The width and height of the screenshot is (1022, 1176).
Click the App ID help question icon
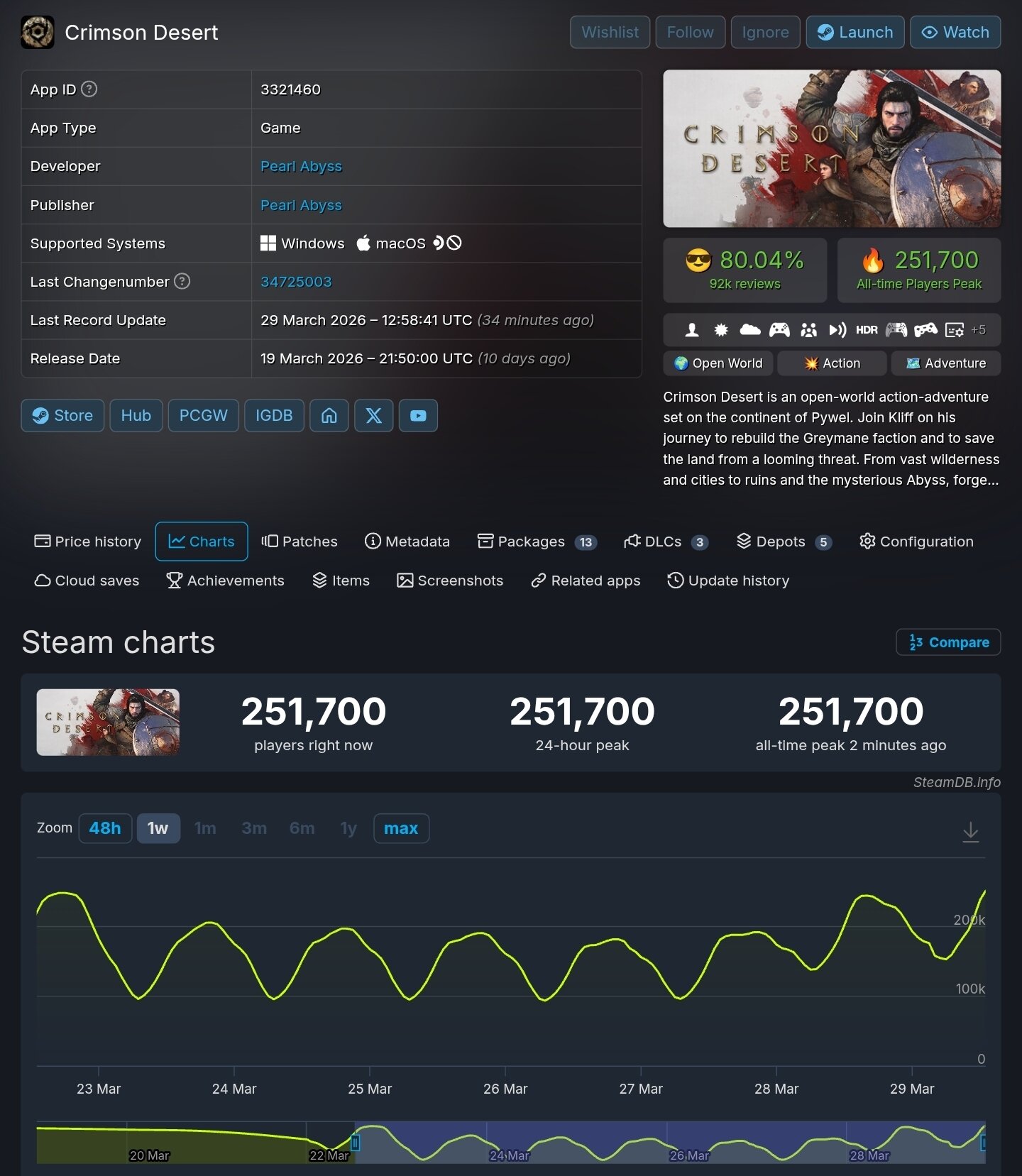(89, 89)
